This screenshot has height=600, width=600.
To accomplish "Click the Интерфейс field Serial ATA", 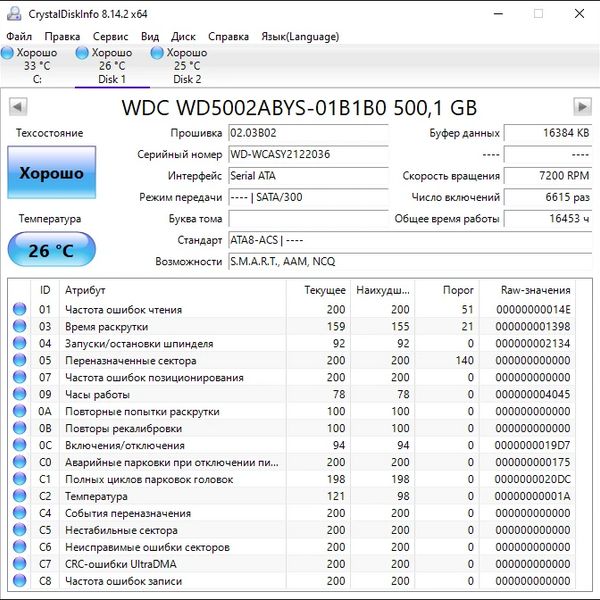I will coord(308,176).
